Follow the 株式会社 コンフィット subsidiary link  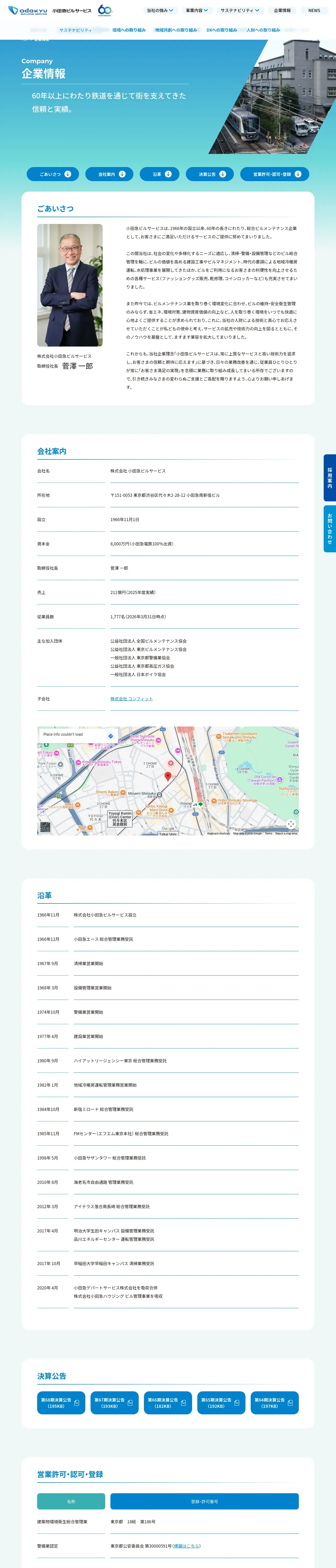tap(132, 699)
